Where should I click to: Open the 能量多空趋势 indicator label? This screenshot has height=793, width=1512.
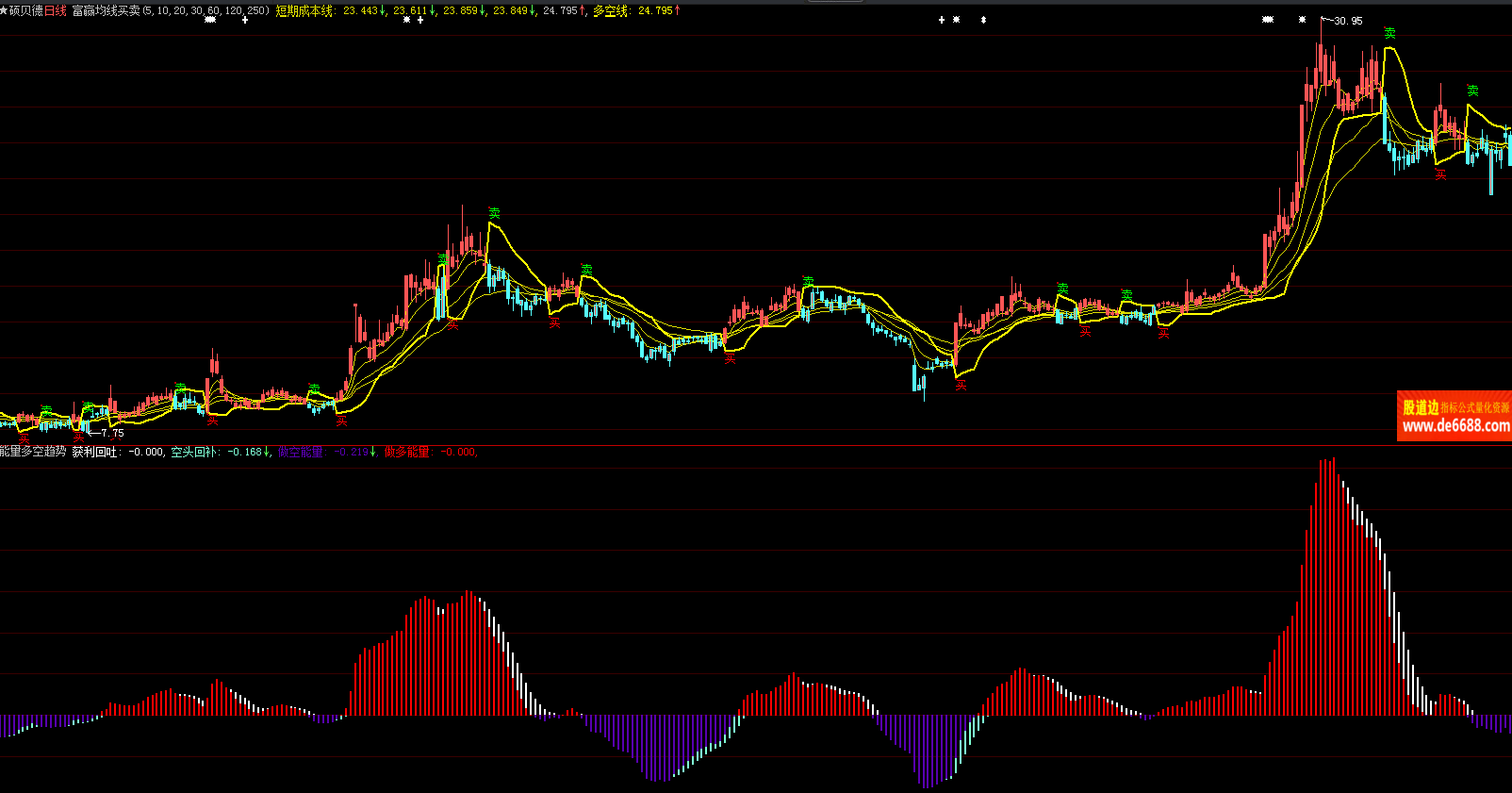(x=33, y=453)
